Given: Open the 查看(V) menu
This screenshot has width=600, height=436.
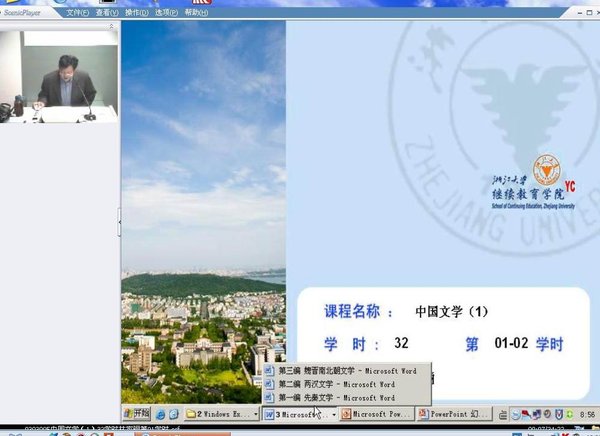Looking at the screenshot, I should [112, 13].
